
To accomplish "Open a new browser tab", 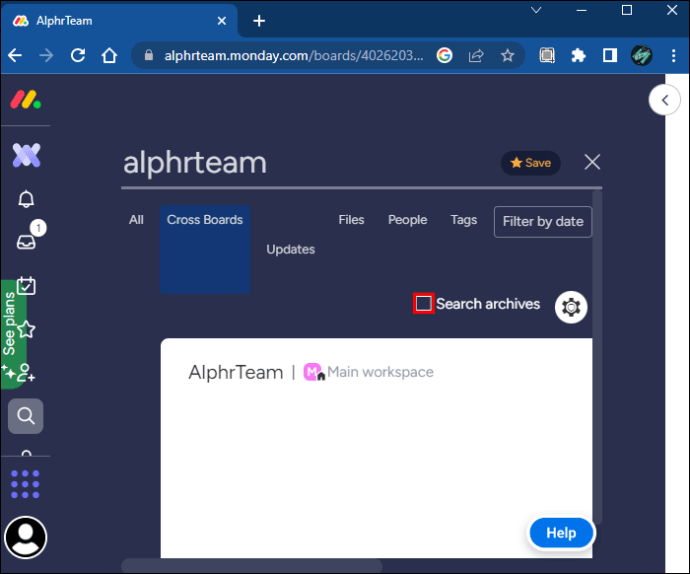I will (x=259, y=21).
